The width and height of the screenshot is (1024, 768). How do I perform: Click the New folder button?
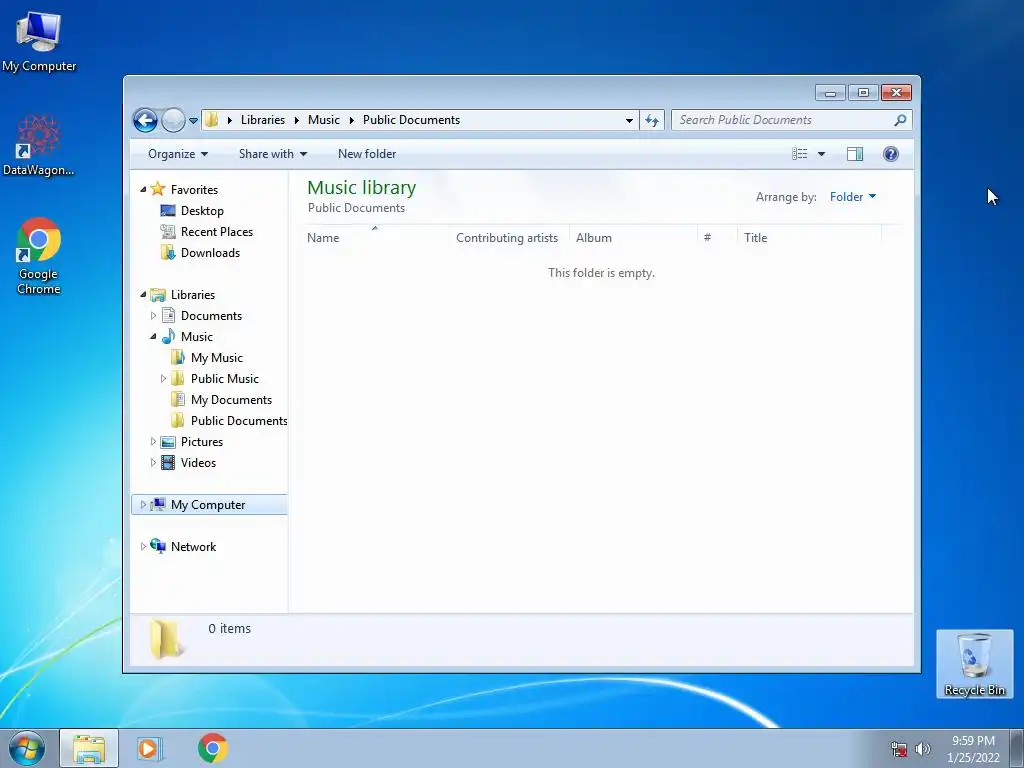coord(366,154)
